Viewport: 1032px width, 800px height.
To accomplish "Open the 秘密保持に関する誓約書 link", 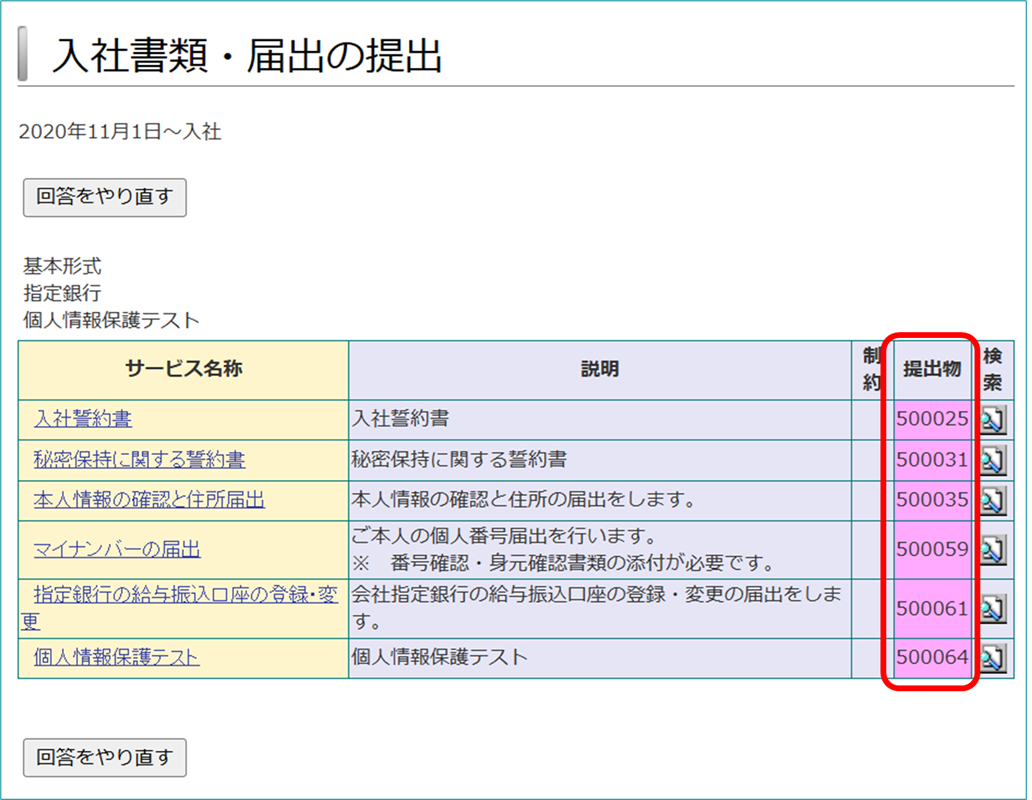I will (x=139, y=459).
